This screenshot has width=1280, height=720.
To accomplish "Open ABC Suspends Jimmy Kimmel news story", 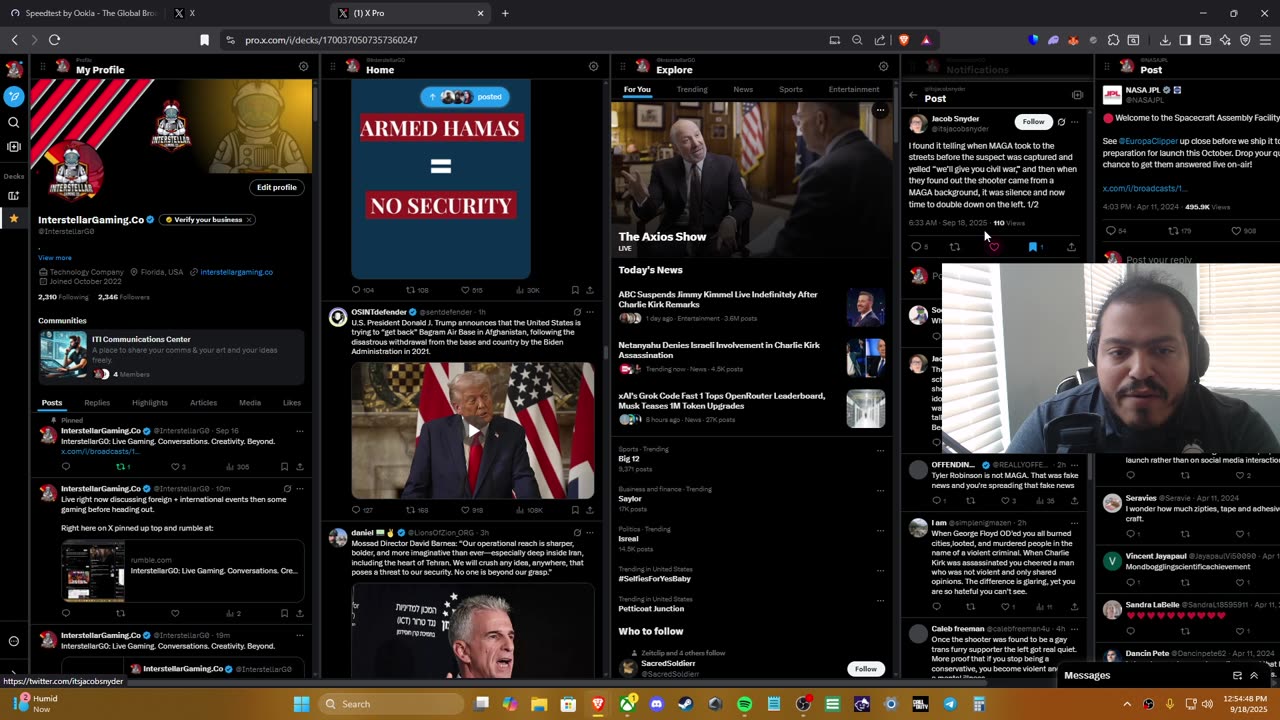I will pyautogui.click(x=752, y=306).
